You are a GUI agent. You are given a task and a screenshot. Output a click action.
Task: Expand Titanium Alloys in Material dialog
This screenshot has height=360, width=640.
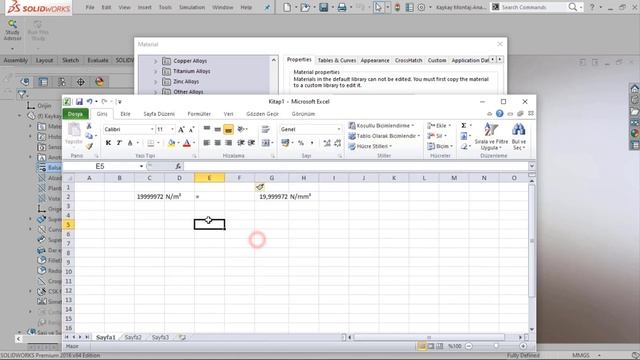point(156,71)
